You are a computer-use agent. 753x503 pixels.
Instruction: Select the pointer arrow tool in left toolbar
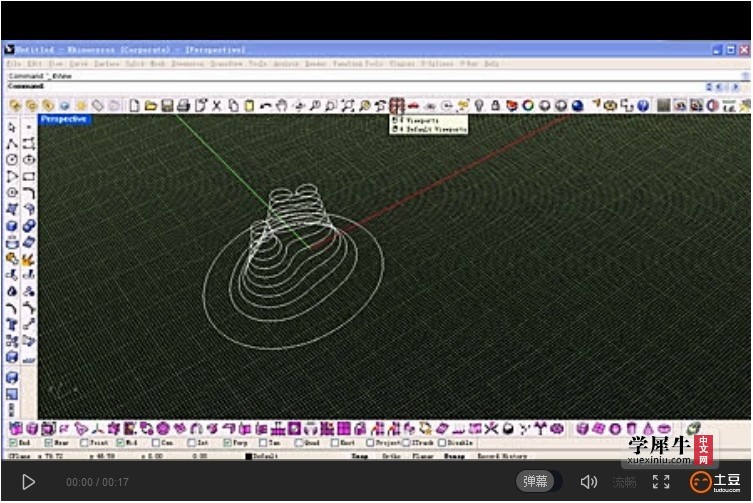[x=12, y=127]
